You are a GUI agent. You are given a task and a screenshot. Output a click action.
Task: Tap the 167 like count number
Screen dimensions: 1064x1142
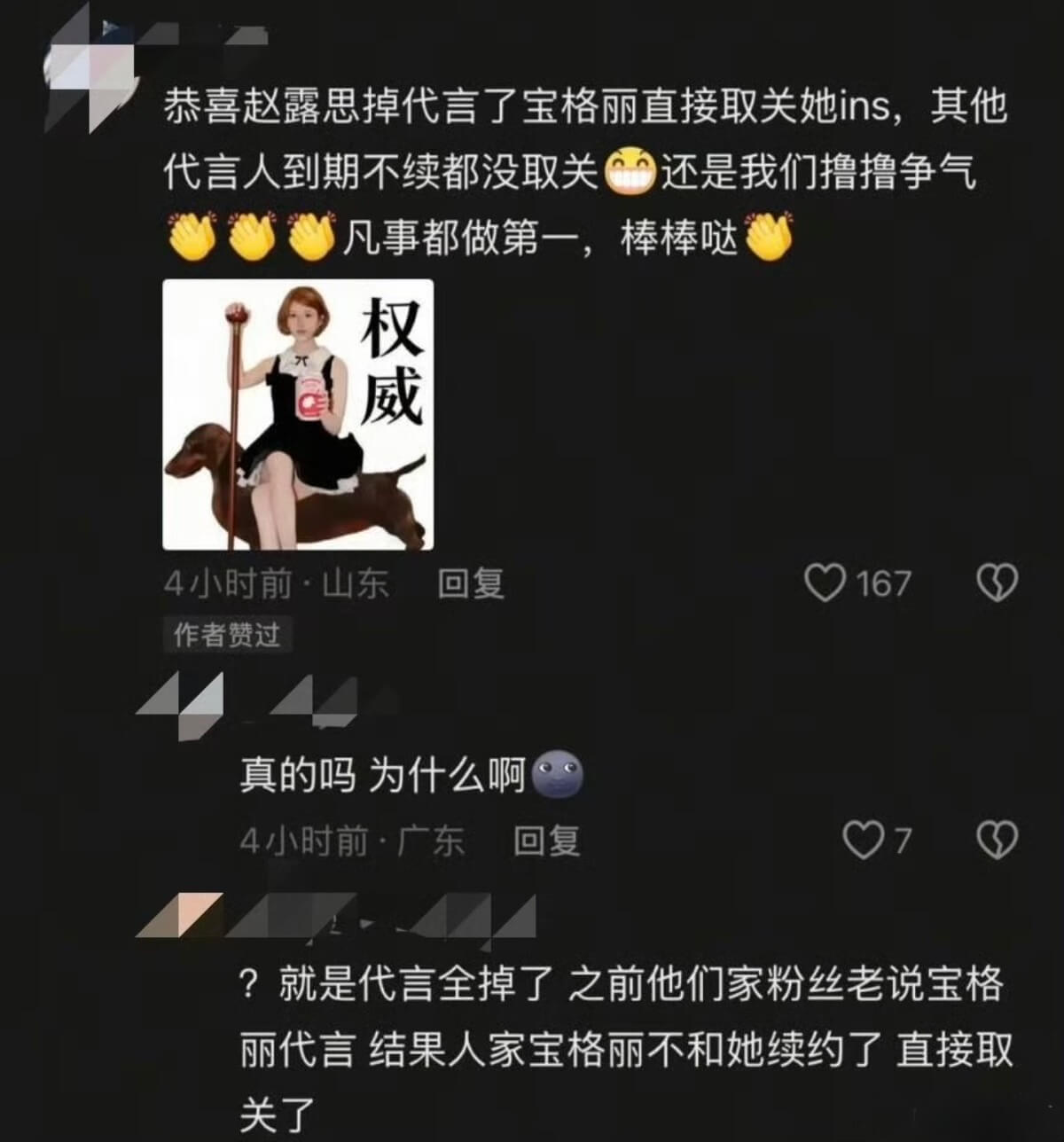coord(883,583)
